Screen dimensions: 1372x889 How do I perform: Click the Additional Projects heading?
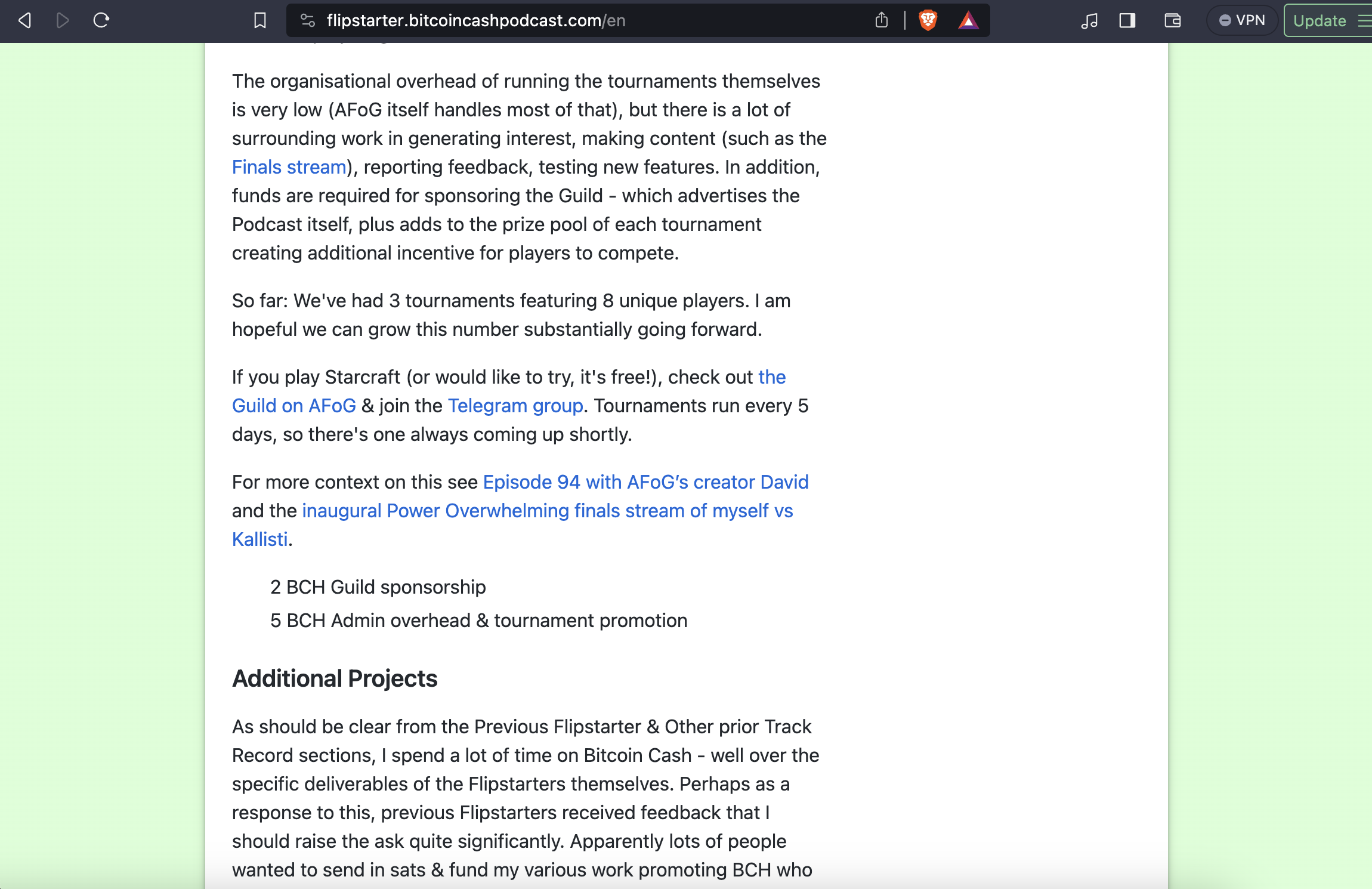(335, 679)
